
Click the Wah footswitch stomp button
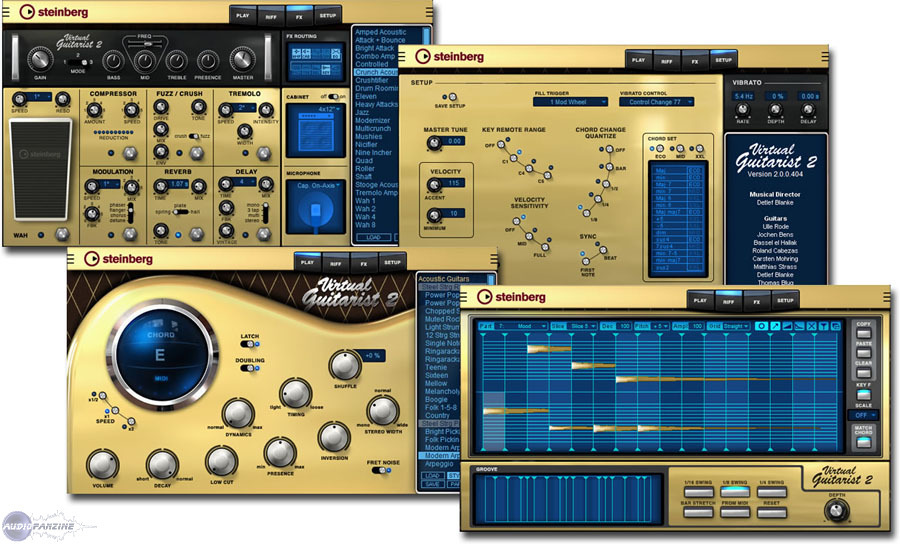[62, 234]
